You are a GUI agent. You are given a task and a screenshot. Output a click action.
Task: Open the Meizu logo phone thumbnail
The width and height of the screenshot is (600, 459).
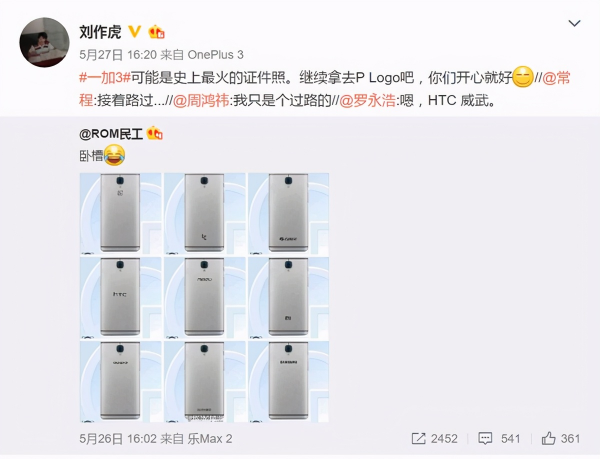pos(205,298)
